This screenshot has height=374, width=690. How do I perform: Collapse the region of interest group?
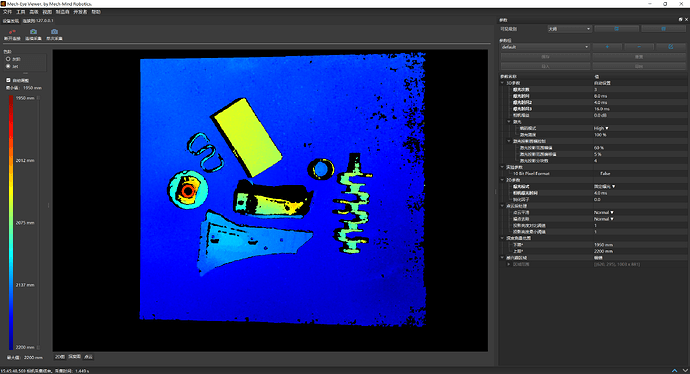click(x=502, y=258)
